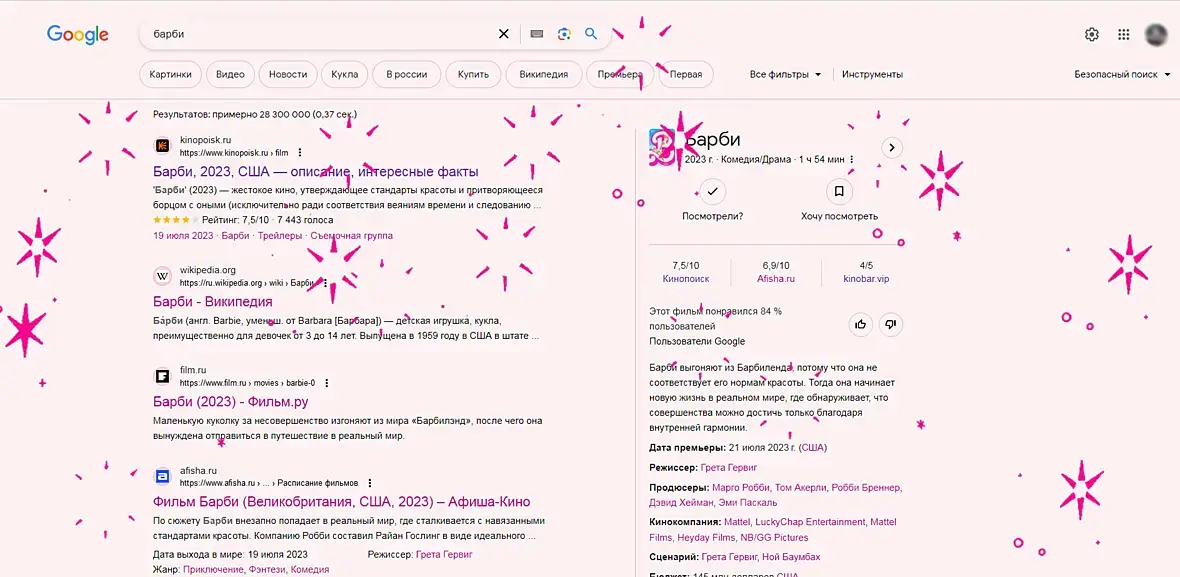Open the on-screen keyboard icon
This screenshot has height=577, width=1180.
pos(537,34)
